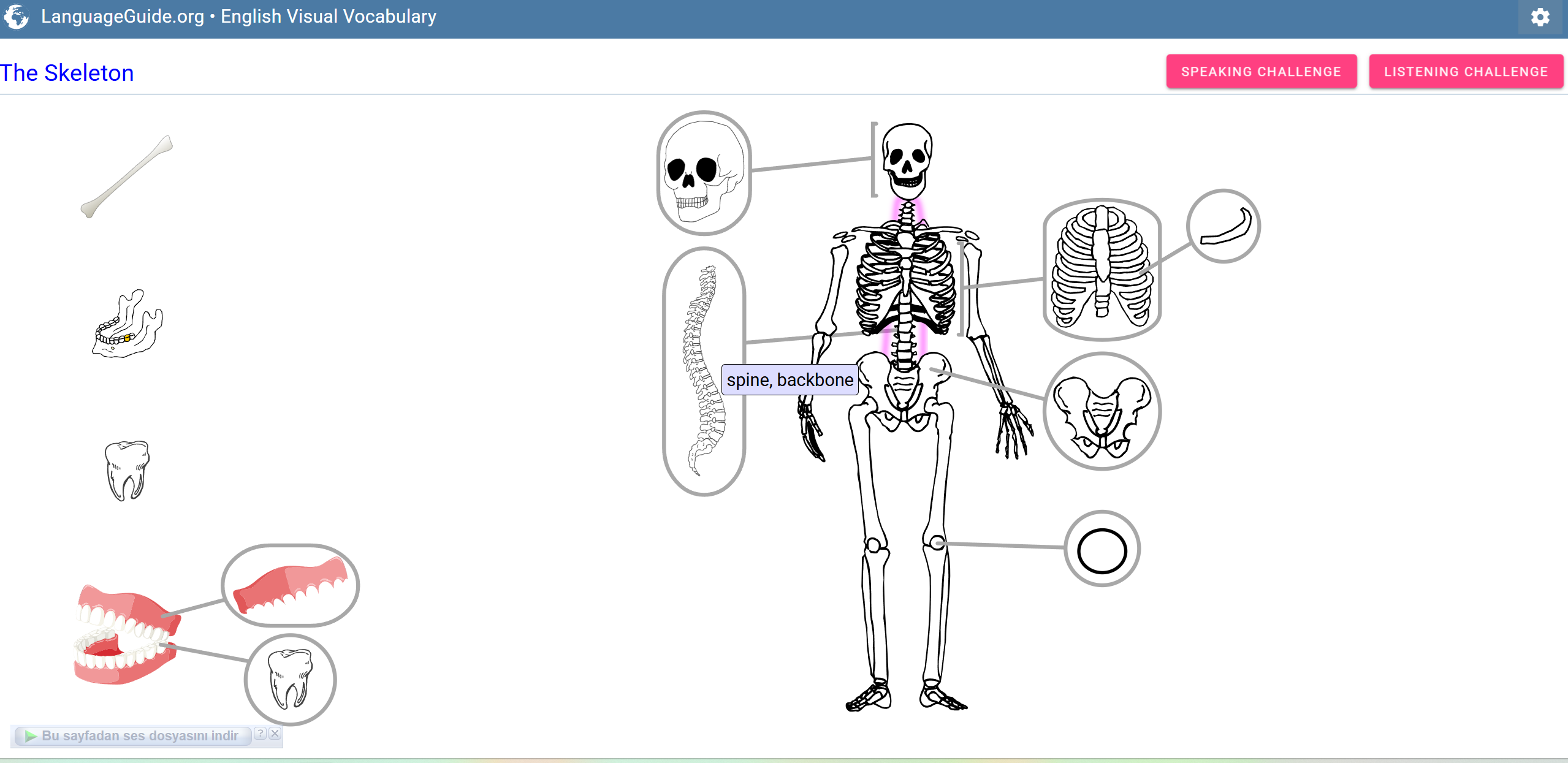
Task: Select the single bone picture
Action: [127, 177]
